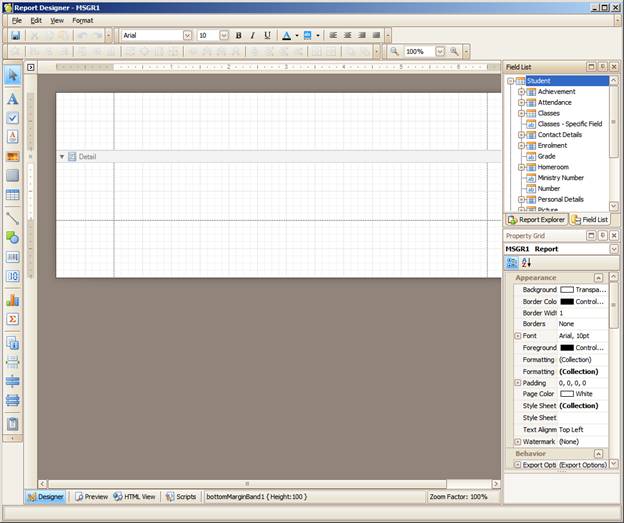Click the Save icon in toolbar

coord(15,35)
